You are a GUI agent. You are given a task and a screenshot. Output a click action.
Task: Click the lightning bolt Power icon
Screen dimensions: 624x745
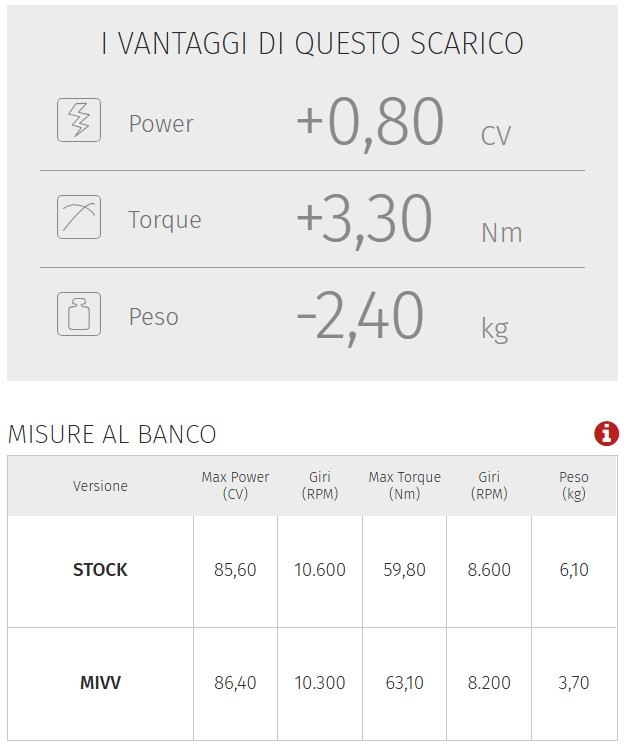79,120
